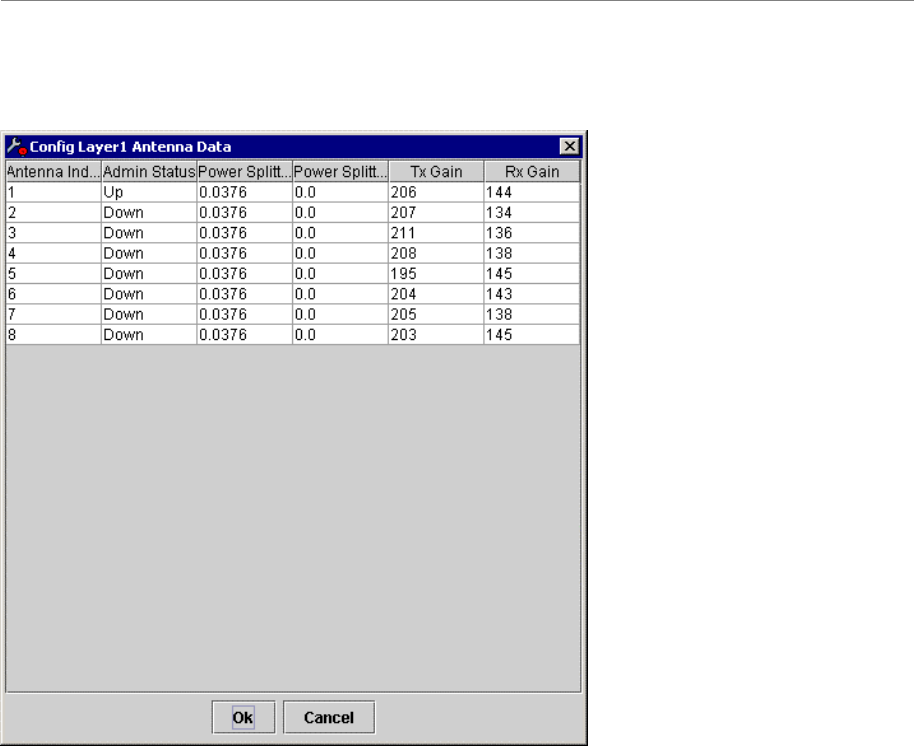Click the Down status cell in row 2
Image resolution: width=914 pixels, height=746 pixels.
coord(149,213)
